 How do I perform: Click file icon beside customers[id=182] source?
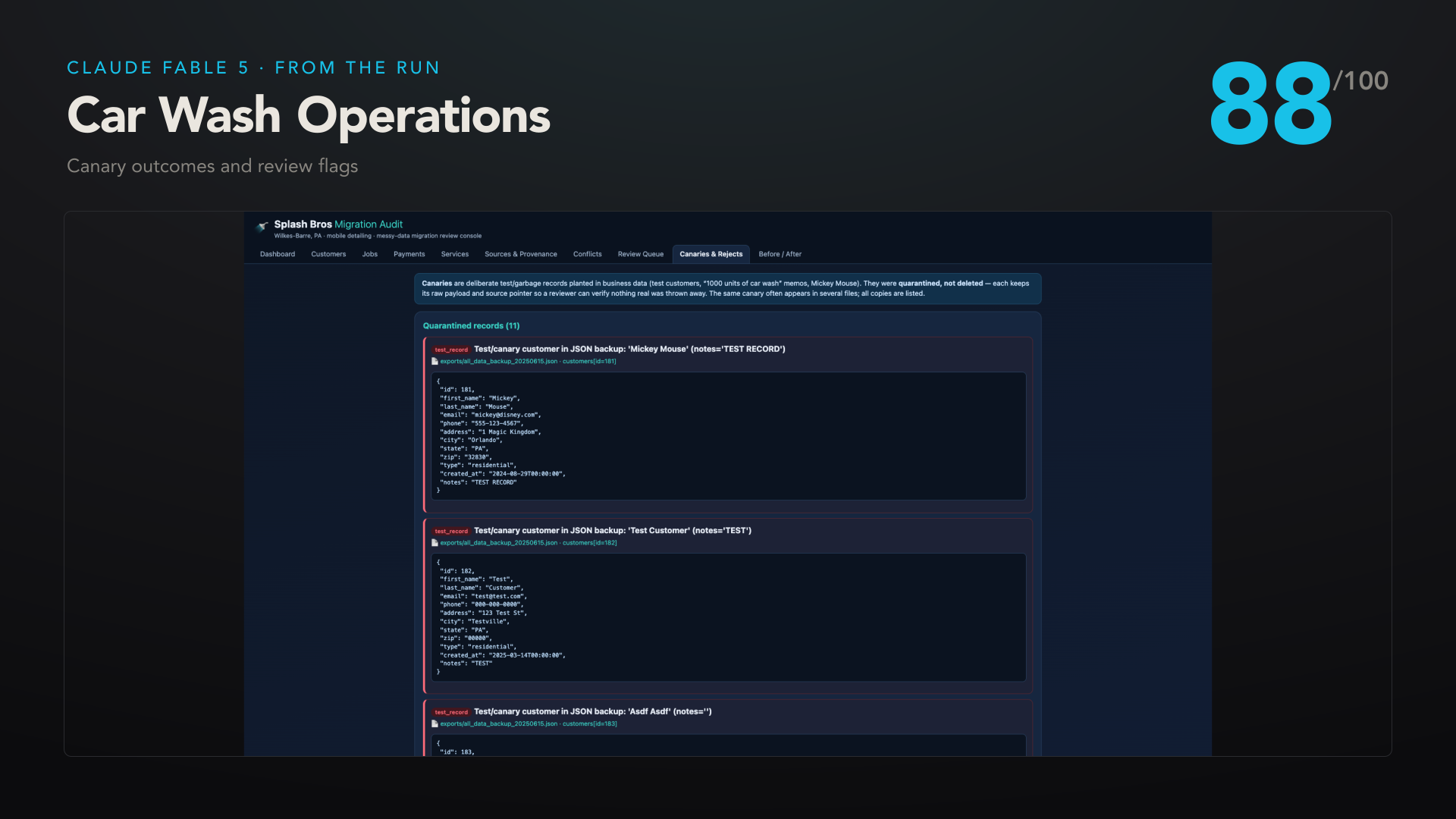click(x=435, y=543)
